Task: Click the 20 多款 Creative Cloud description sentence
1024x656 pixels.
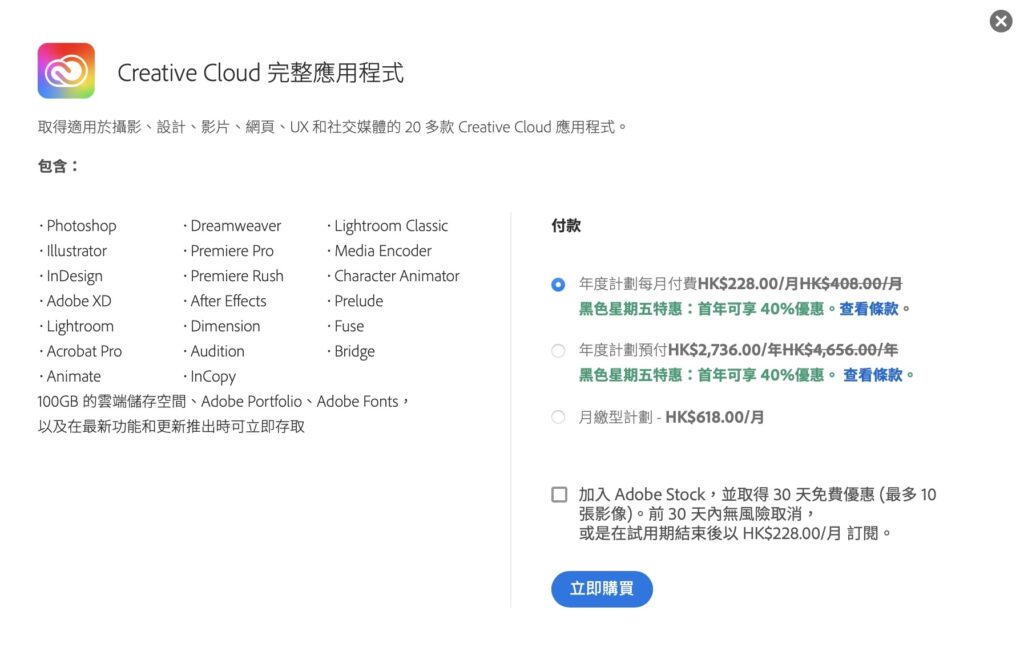Action: click(332, 127)
